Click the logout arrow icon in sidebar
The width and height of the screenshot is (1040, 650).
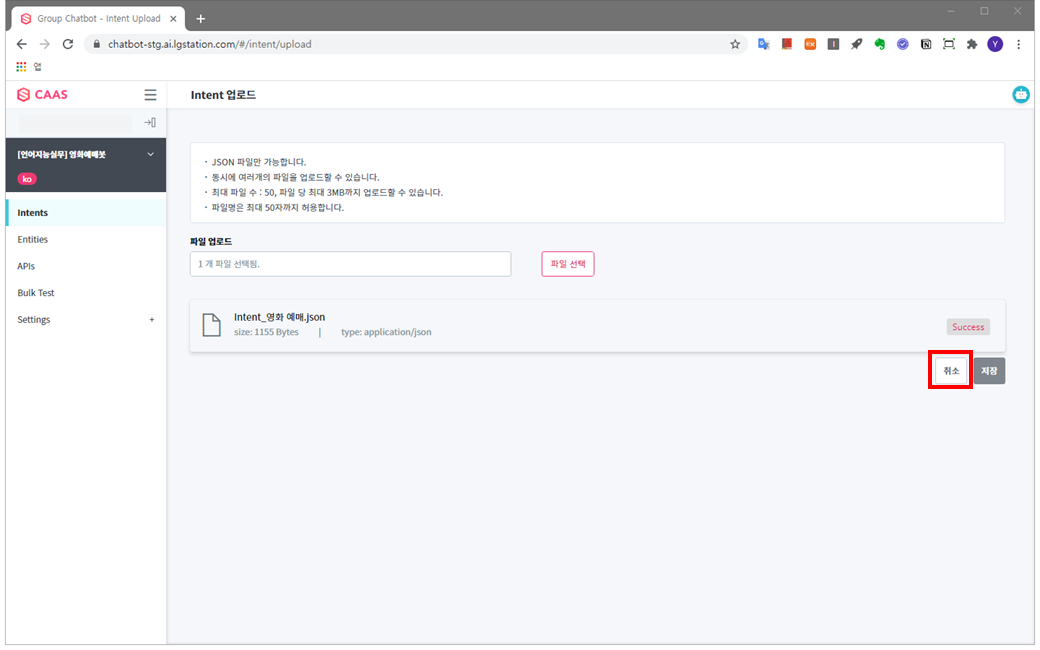(x=150, y=122)
